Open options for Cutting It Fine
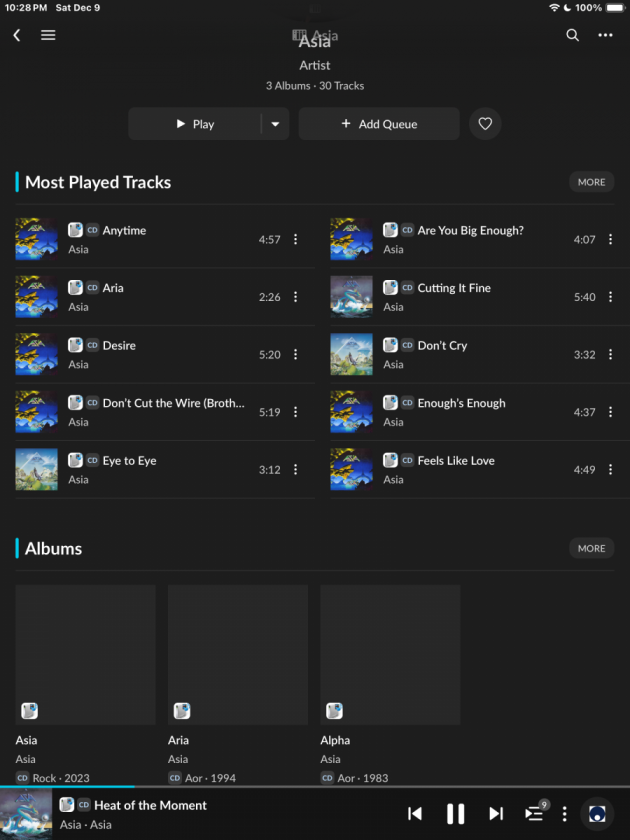Screen dimensions: 630x840 pos(610,297)
